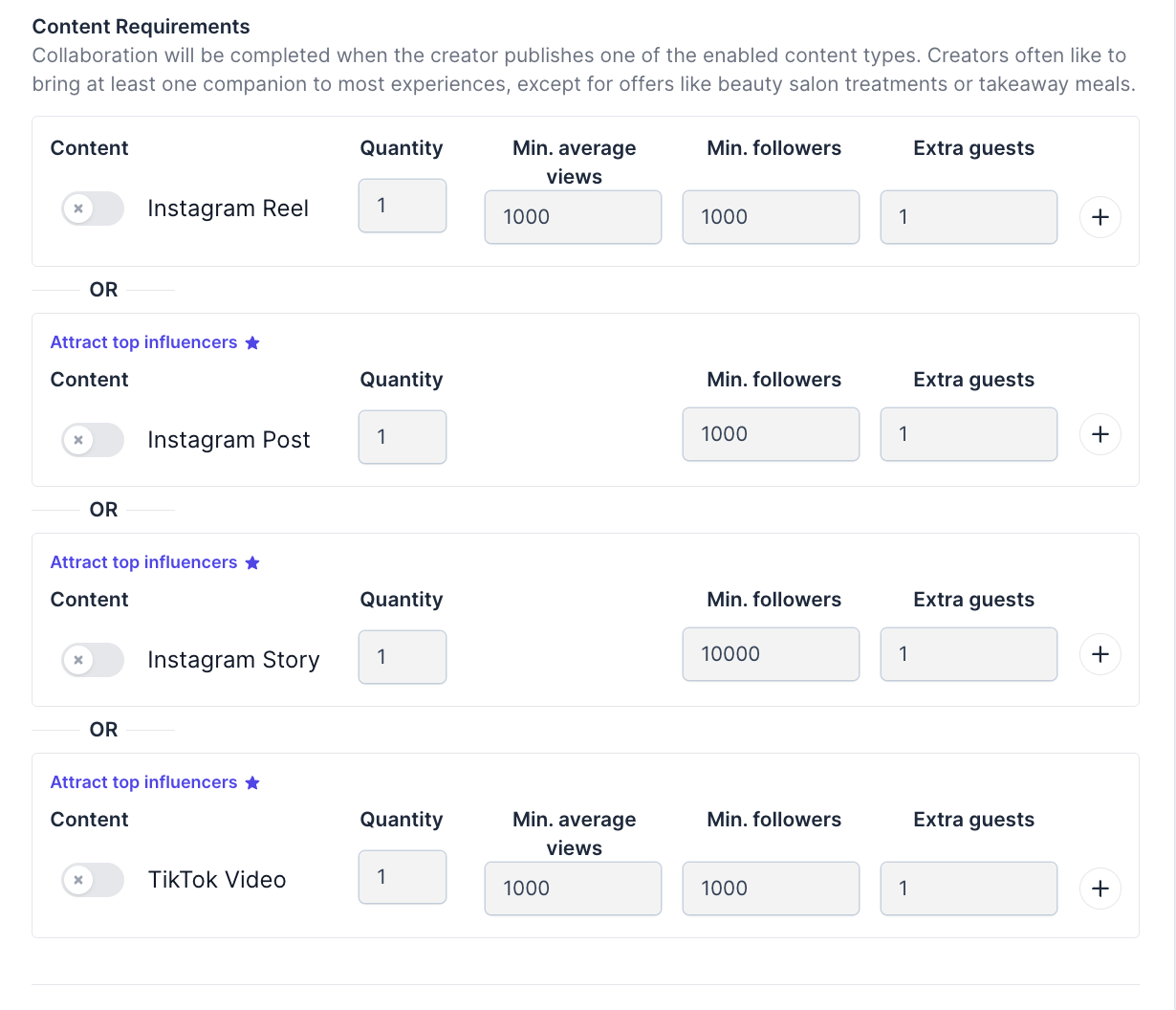Click the star icon above Instagram Post
The width and height of the screenshot is (1176, 1010).
pyautogui.click(x=252, y=342)
